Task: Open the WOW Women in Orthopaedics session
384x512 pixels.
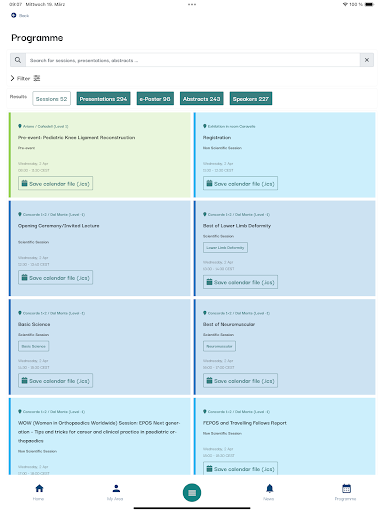Action: click(99, 432)
